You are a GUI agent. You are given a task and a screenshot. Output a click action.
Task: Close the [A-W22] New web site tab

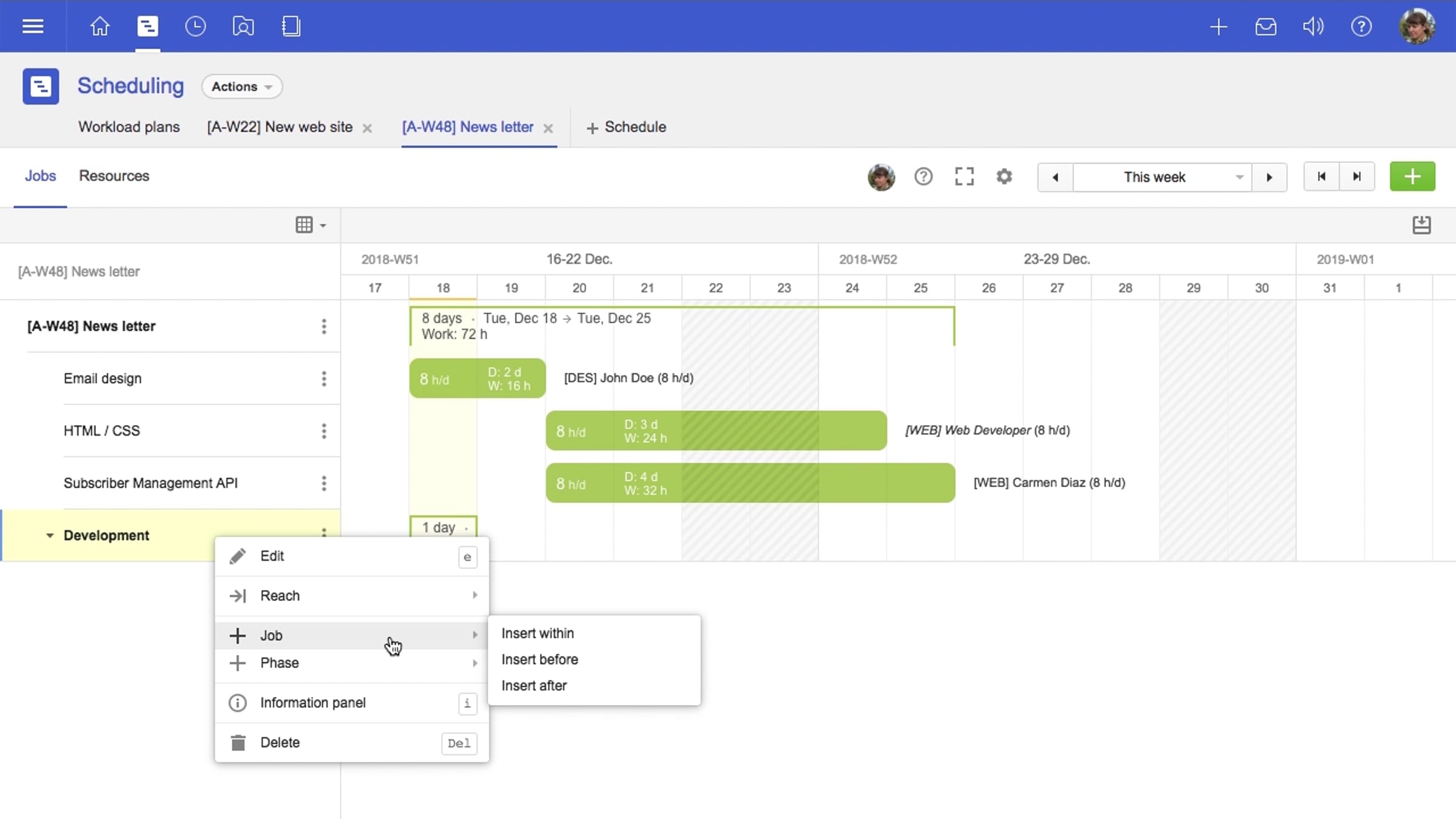(367, 128)
